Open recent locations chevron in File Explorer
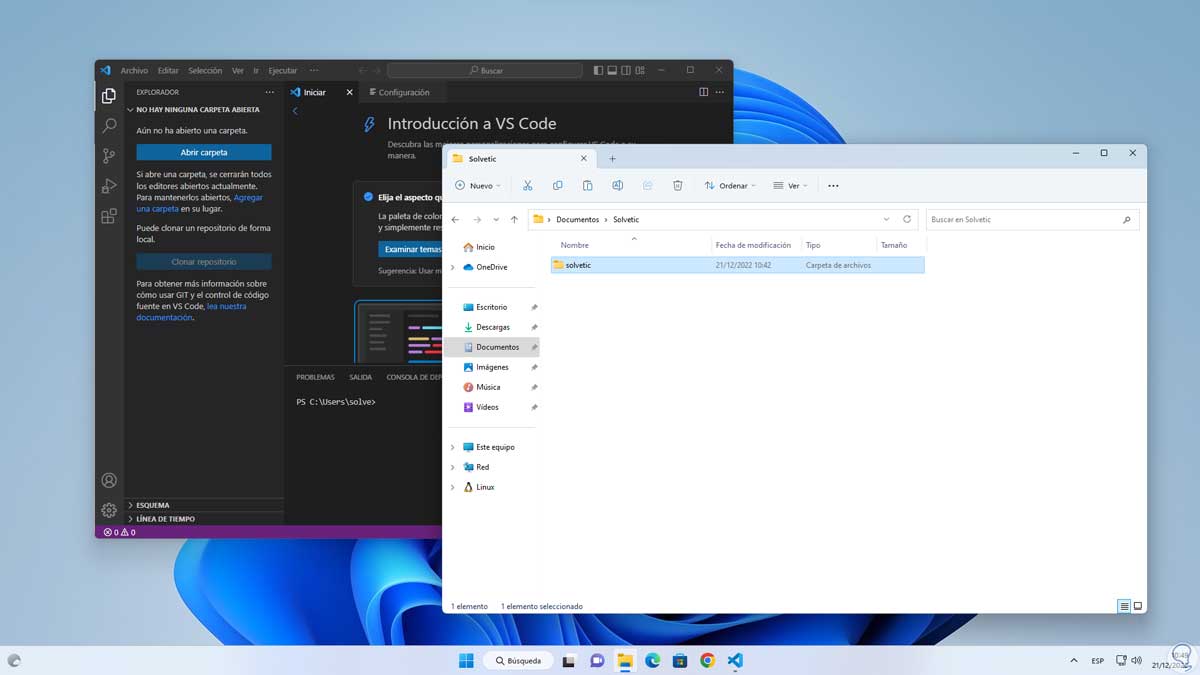Screen dimensions: 1200x675 point(496,219)
